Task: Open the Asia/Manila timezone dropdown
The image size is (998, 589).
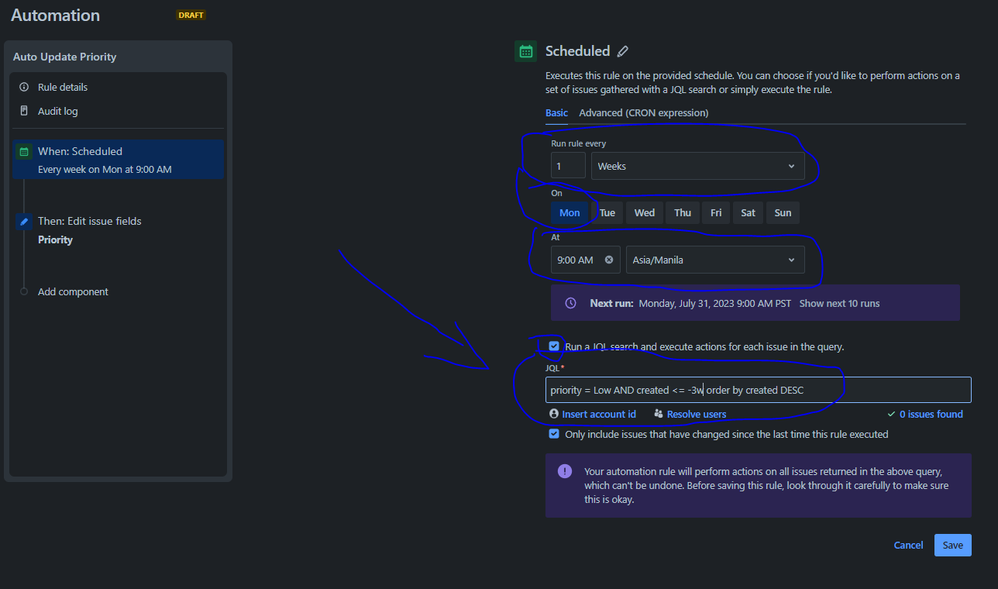Action: point(715,260)
